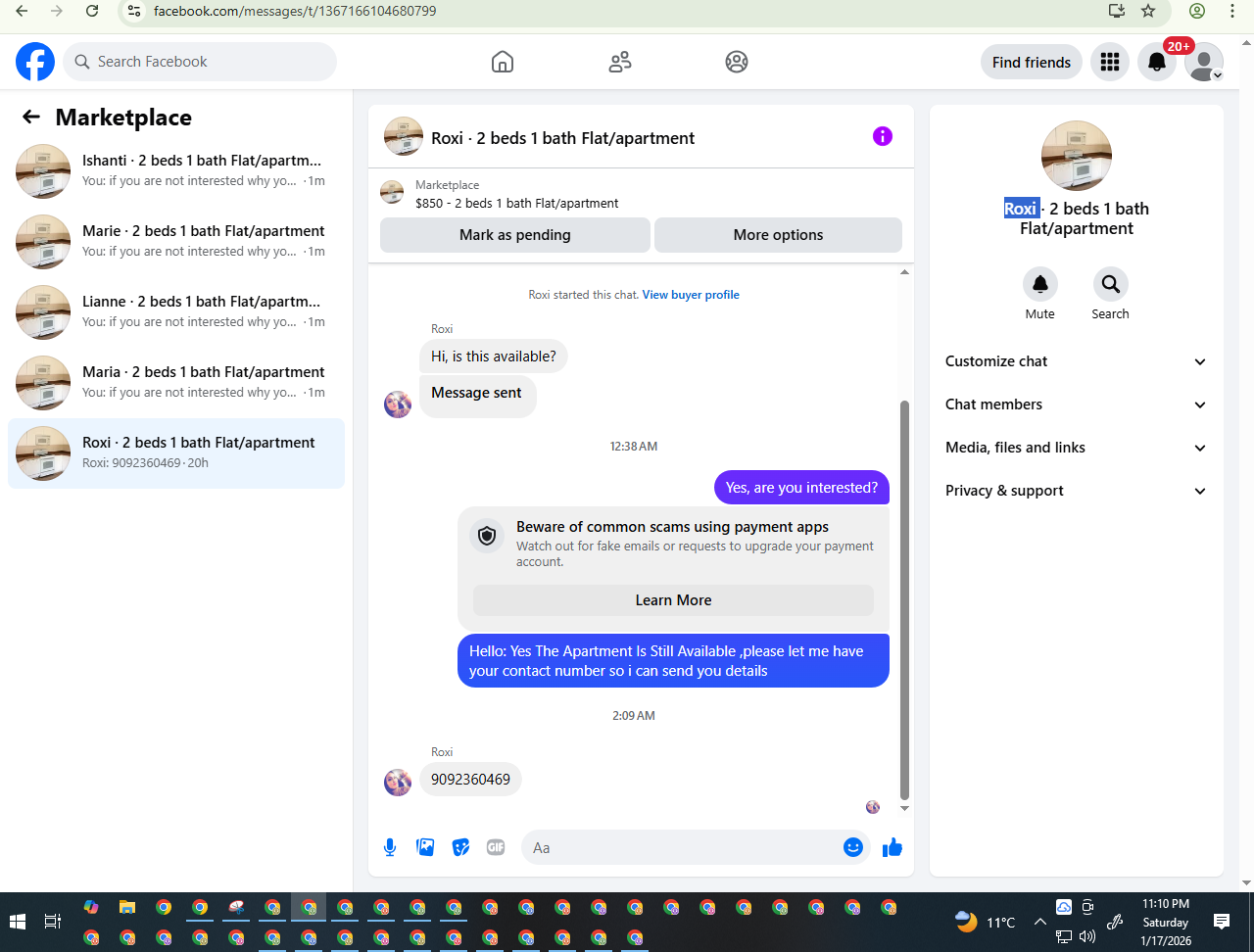Open the Chrome profile icon

(1197, 11)
